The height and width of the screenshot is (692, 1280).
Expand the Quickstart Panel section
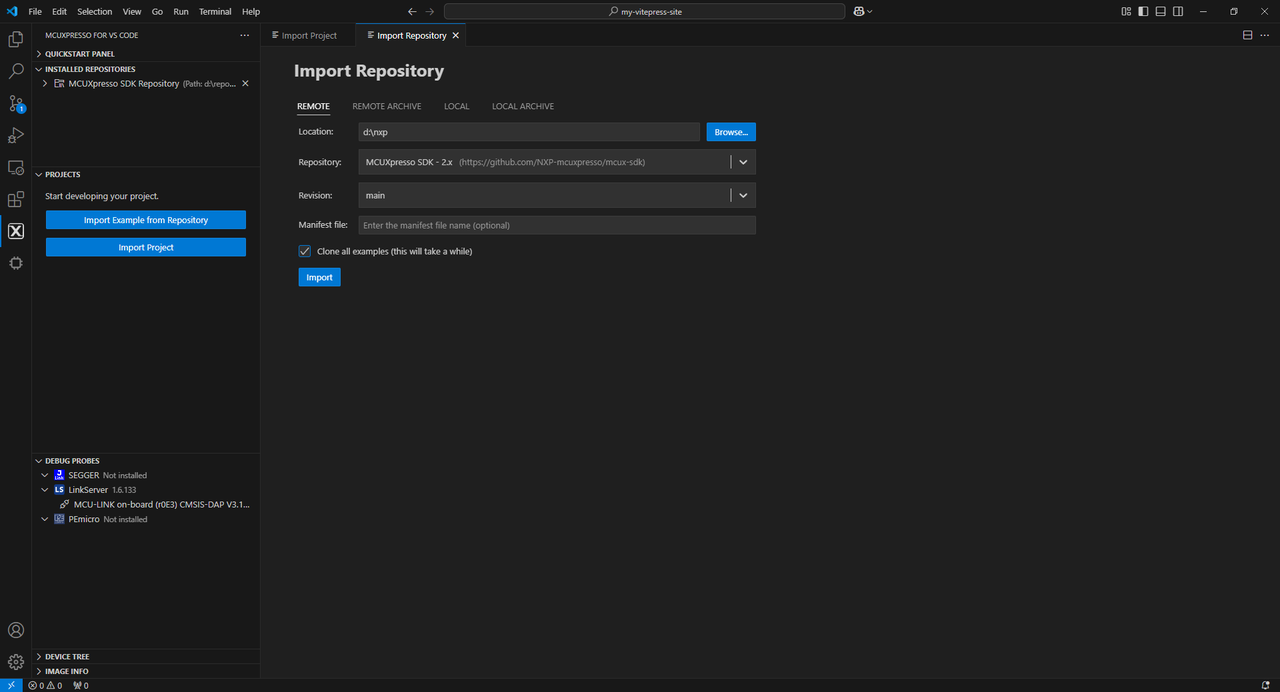(79, 54)
